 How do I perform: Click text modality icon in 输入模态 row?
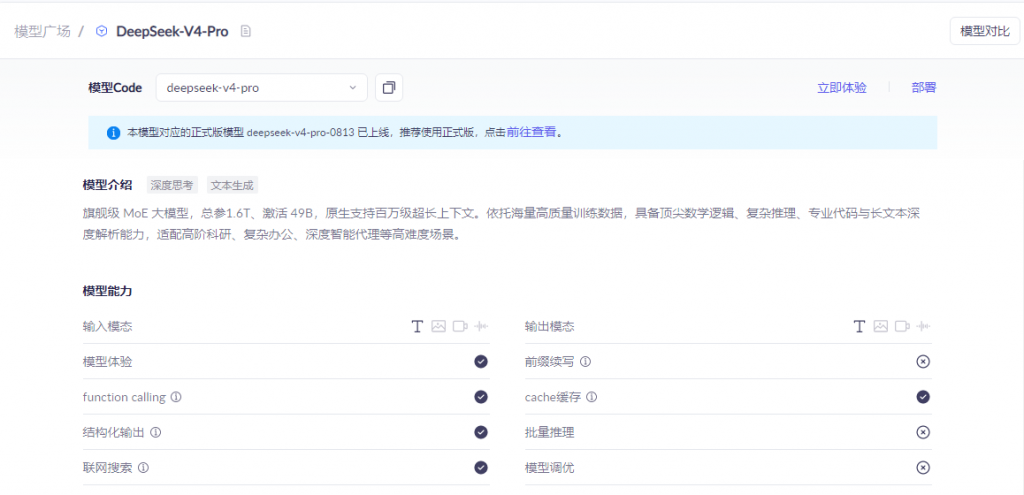tap(417, 327)
